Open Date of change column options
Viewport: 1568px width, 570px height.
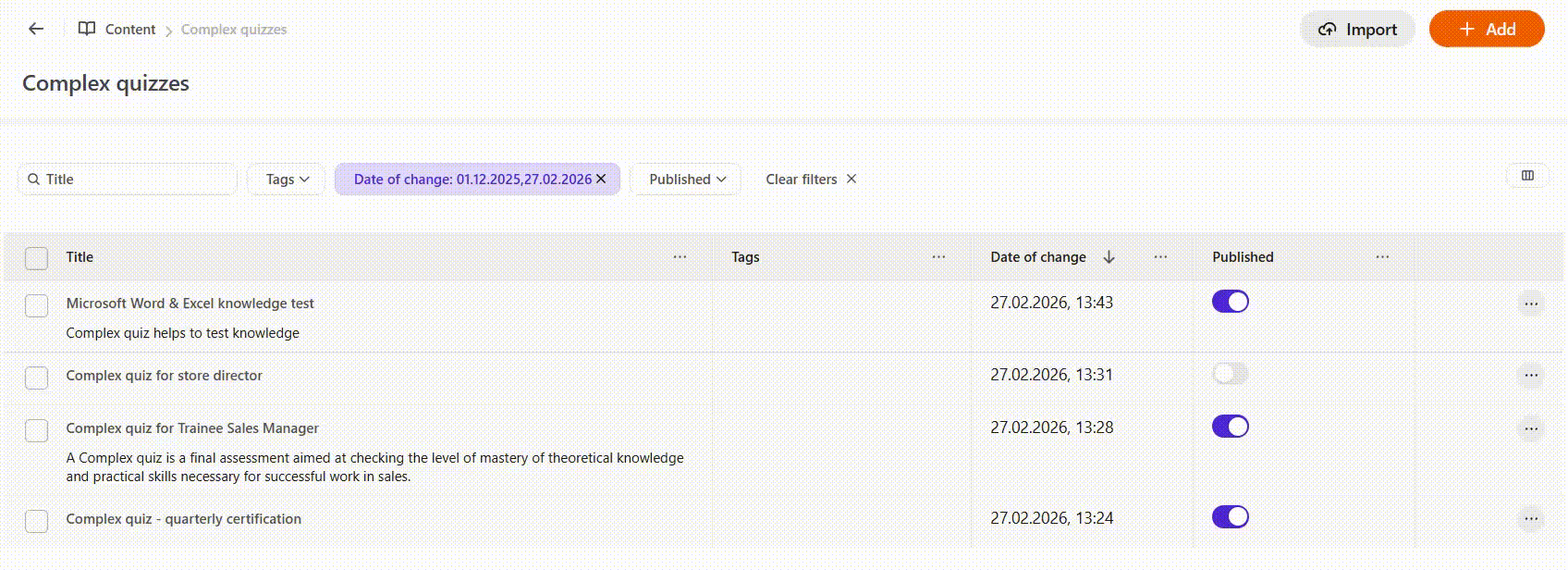[1160, 257]
